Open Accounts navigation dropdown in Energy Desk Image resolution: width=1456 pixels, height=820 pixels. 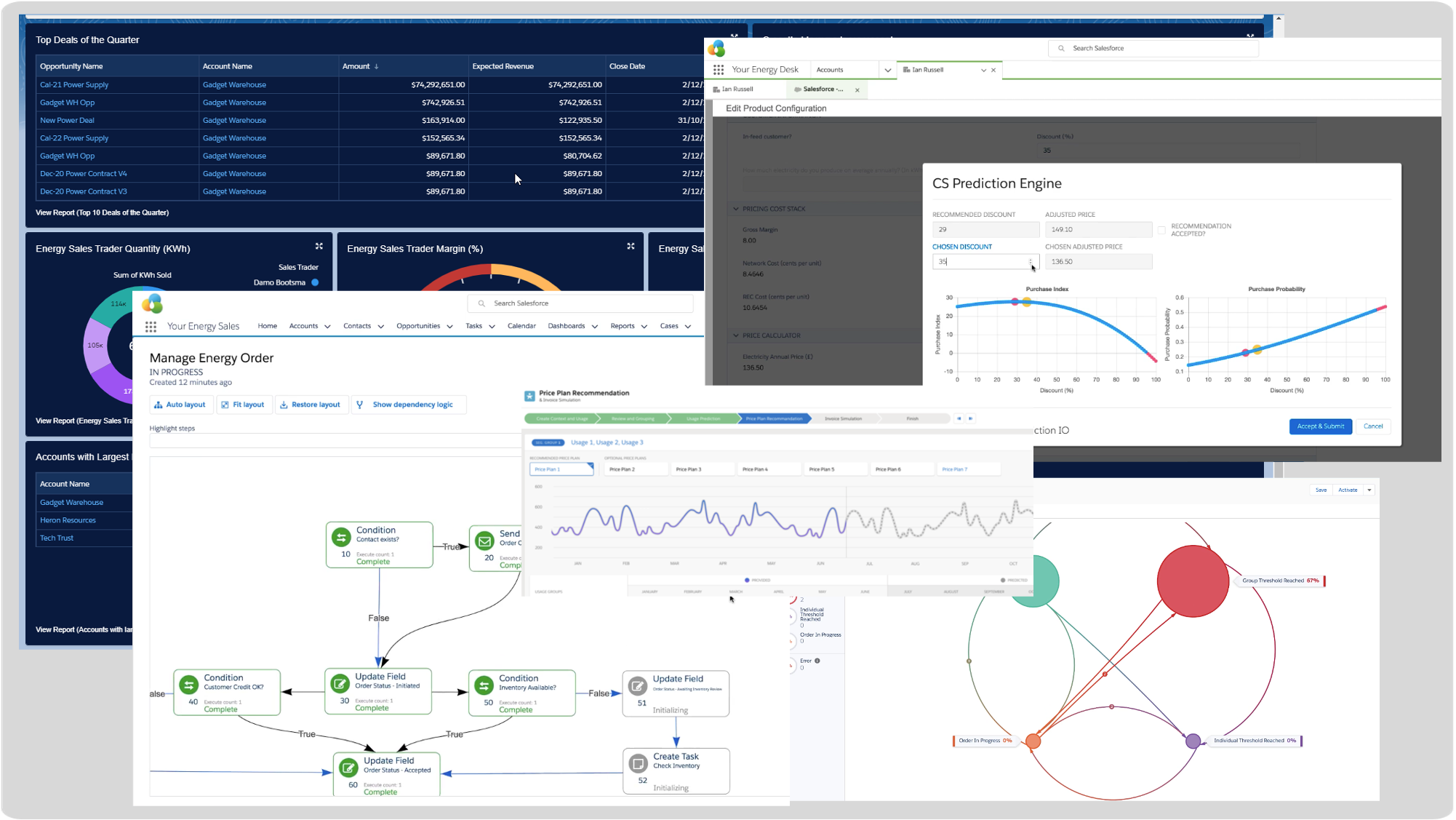[887, 71]
